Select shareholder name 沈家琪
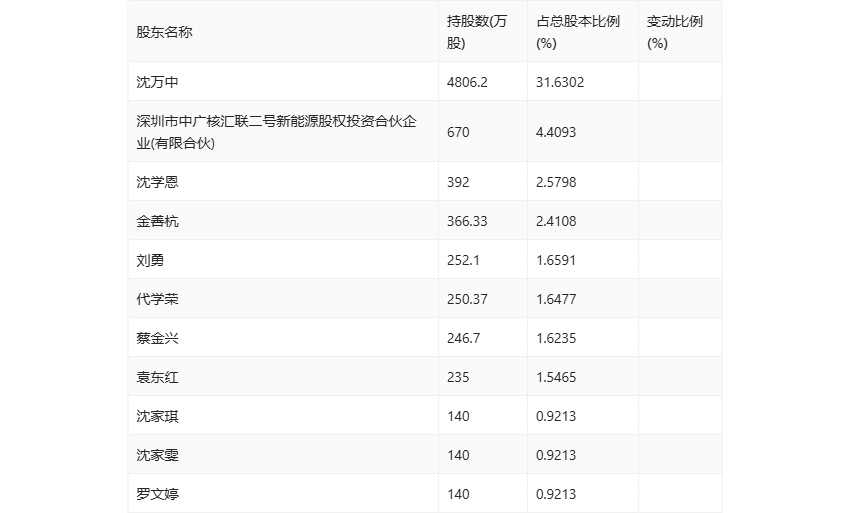 (x=157, y=416)
